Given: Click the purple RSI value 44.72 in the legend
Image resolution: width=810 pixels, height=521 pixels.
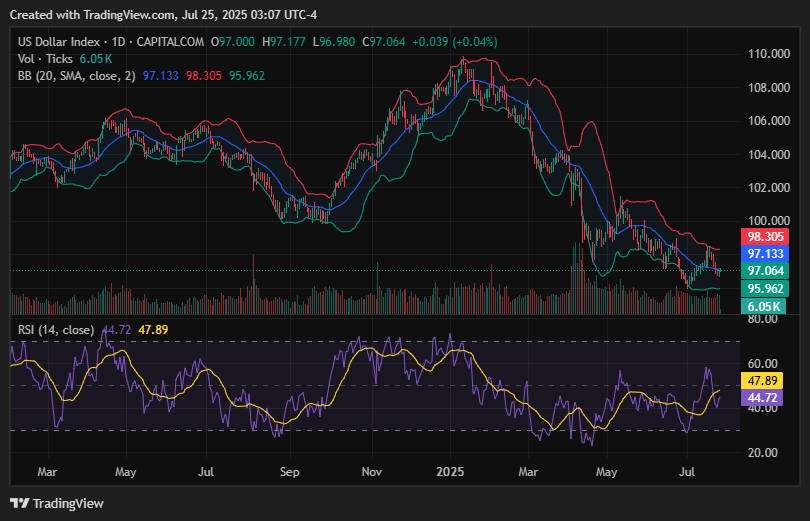Looking at the screenshot, I should [x=117, y=330].
